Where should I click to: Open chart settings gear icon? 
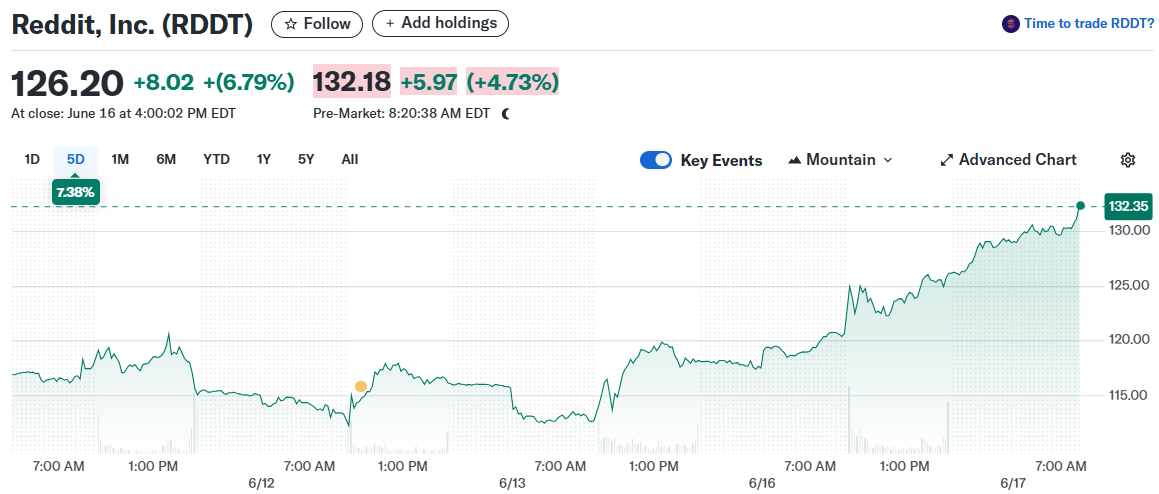point(1127,160)
